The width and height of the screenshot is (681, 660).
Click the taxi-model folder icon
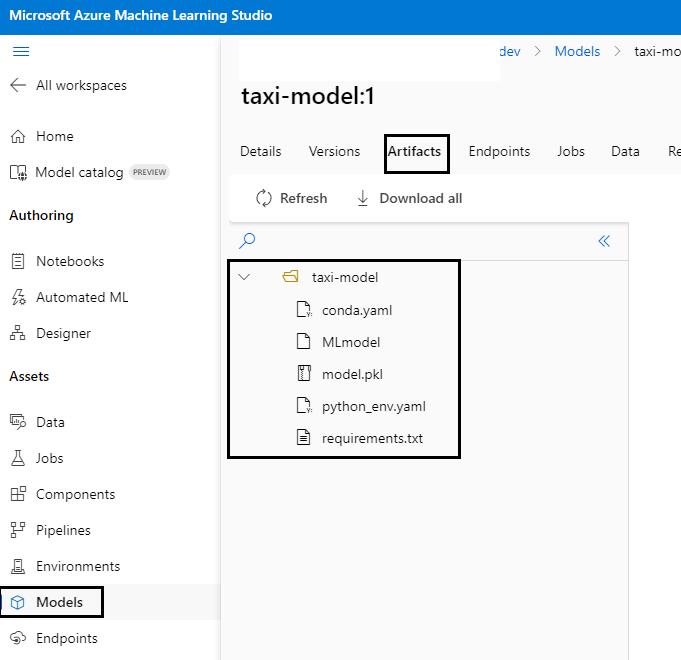290,276
